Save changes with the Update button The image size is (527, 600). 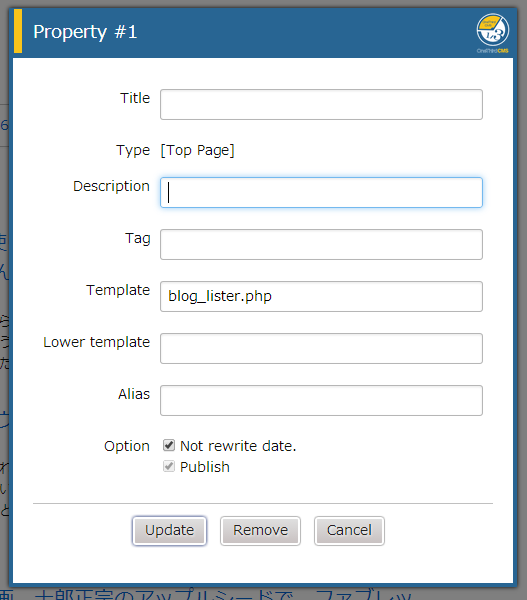(170, 531)
